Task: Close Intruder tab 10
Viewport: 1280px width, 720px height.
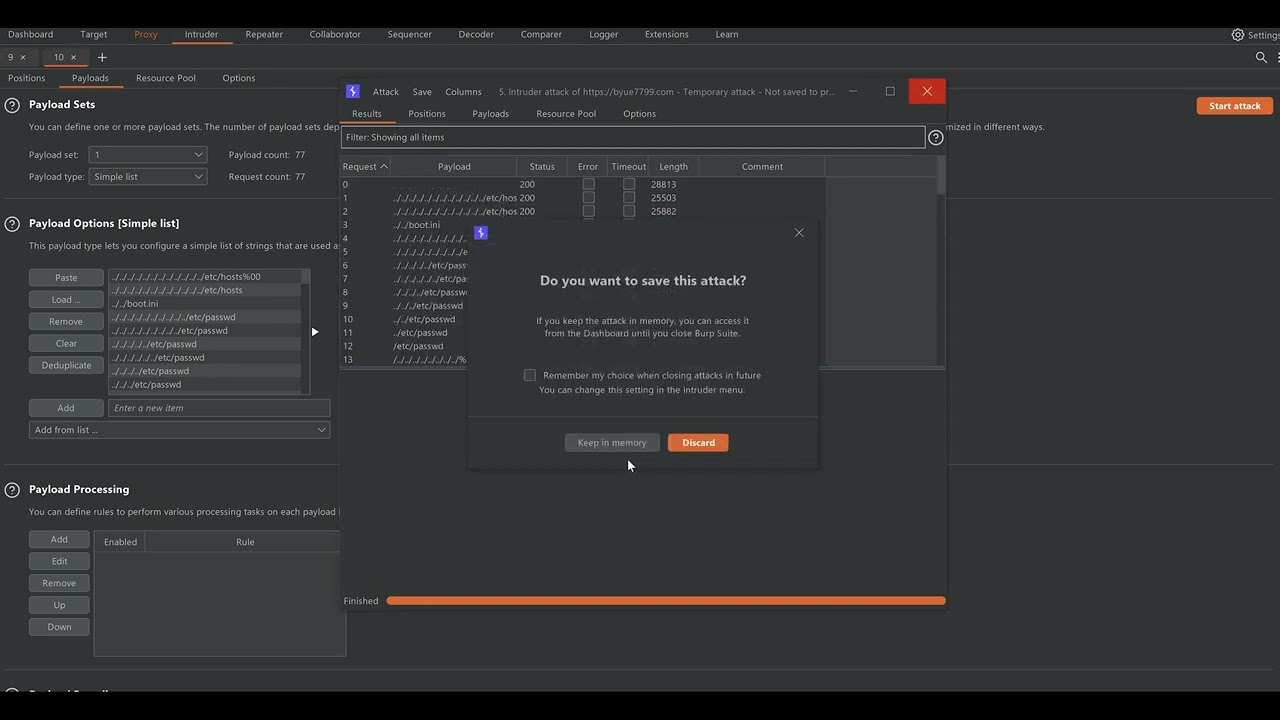Action: tap(73, 58)
